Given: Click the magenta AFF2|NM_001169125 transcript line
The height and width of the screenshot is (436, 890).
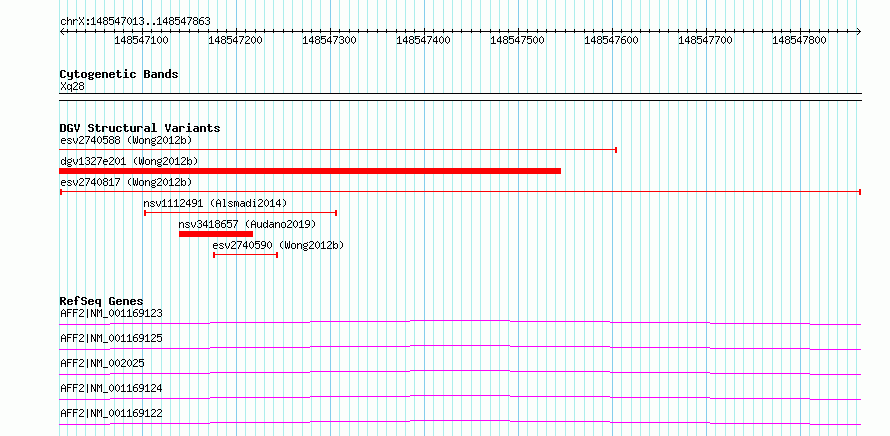Looking at the screenshot, I should pyautogui.click(x=460, y=347).
